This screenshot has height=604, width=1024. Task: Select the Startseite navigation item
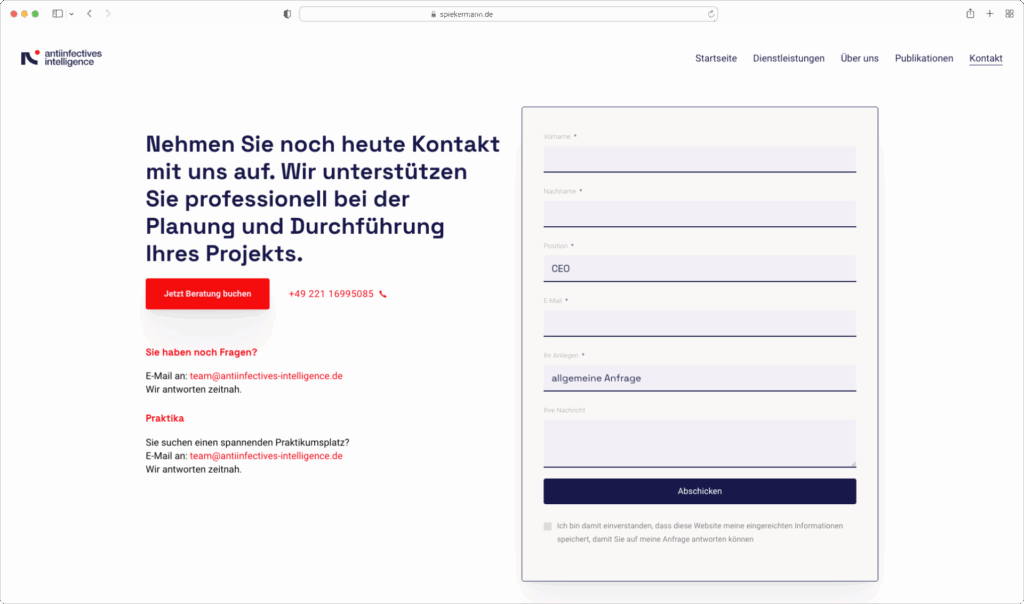tap(715, 58)
